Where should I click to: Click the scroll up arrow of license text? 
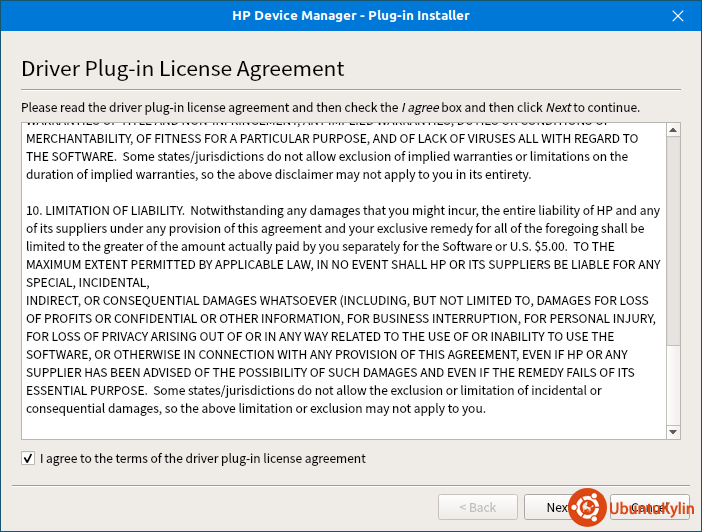673,130
